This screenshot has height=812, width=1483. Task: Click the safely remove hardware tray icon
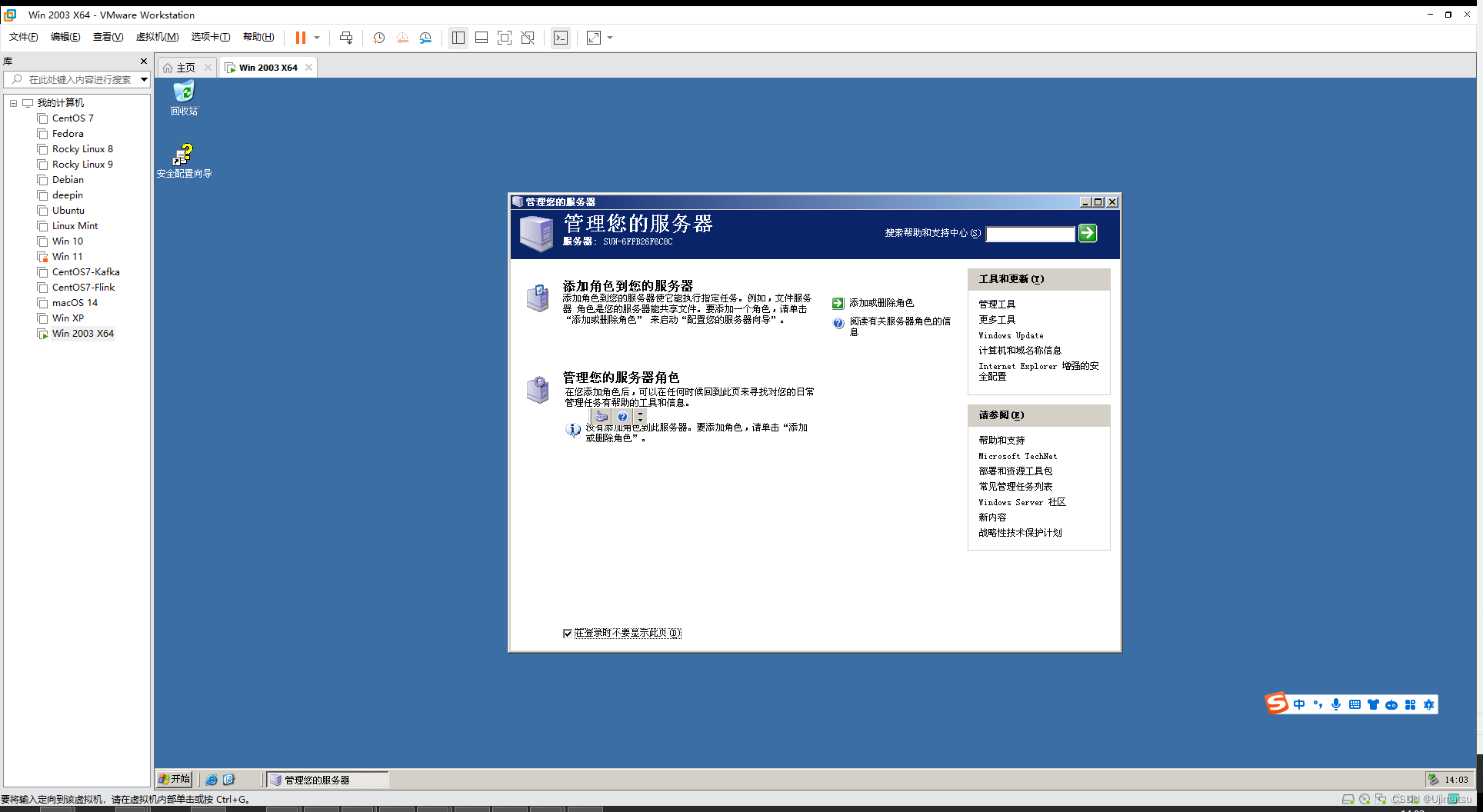[1432, 779]
